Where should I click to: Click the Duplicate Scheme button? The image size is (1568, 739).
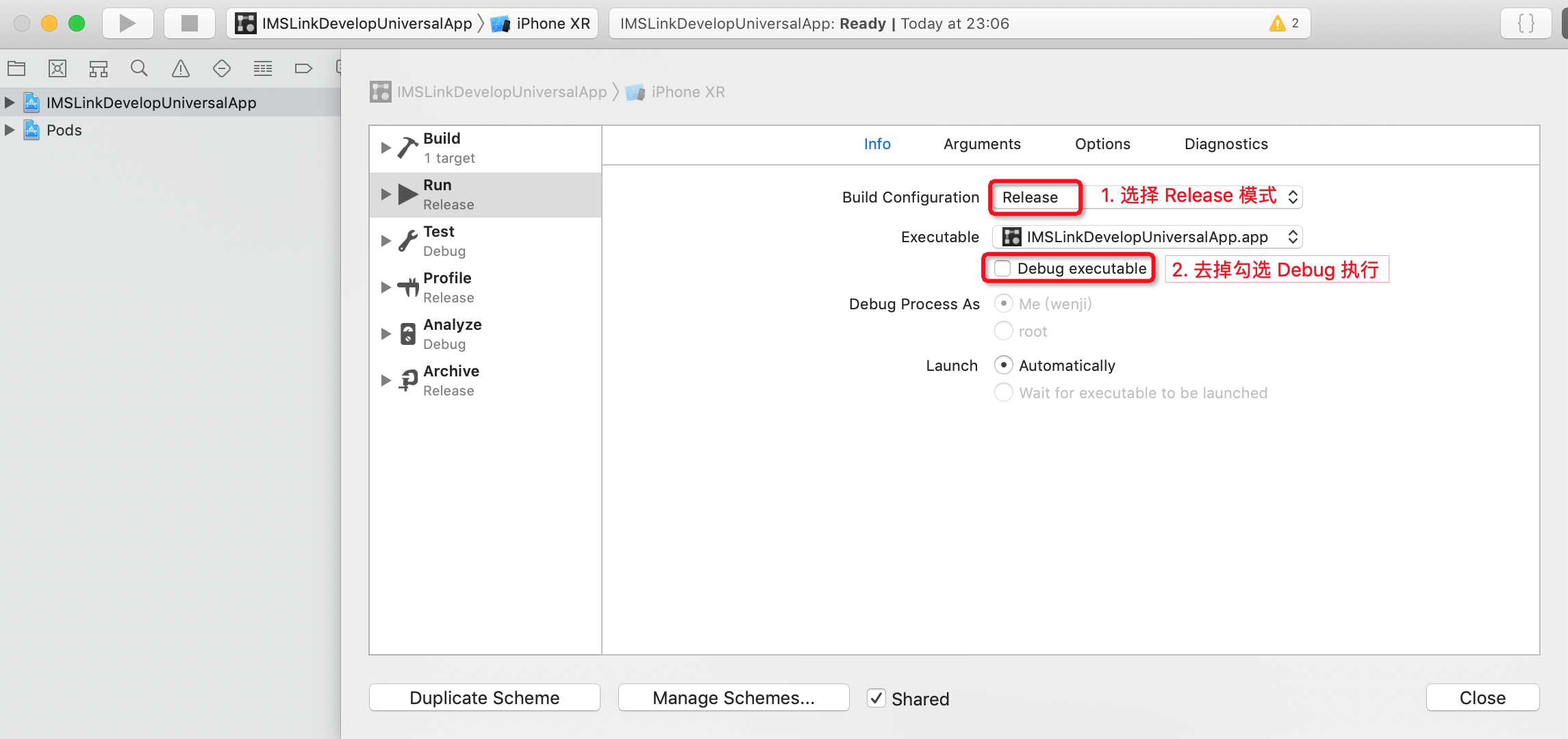pyautogui.click(x=485, y=698)
